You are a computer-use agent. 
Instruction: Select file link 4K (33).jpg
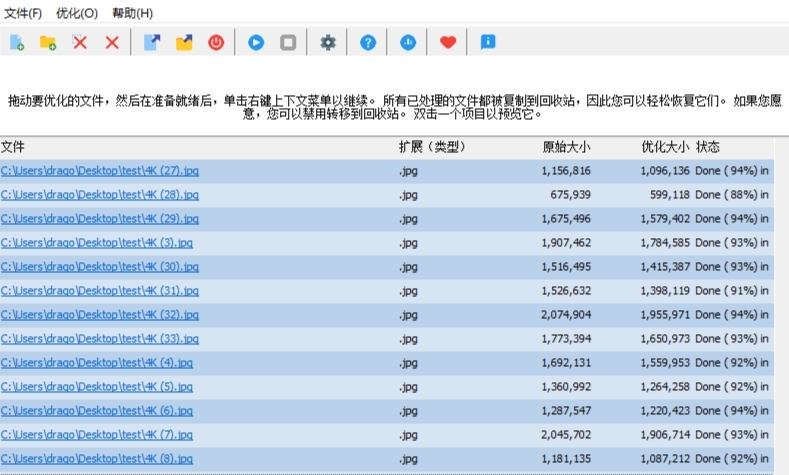click(100, 339)
